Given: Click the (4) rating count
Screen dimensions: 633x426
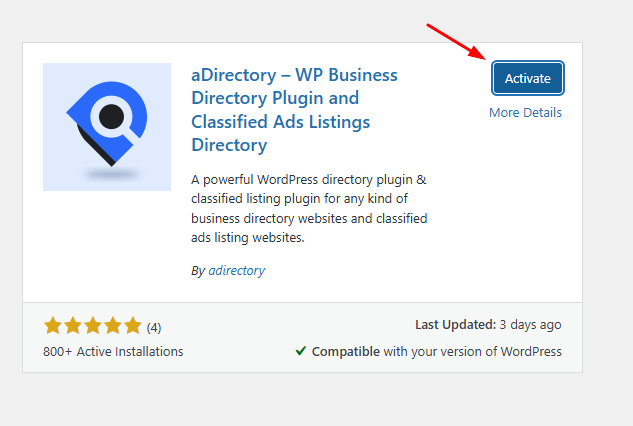Looking at the screenshot, I should [x=154, y=327].
